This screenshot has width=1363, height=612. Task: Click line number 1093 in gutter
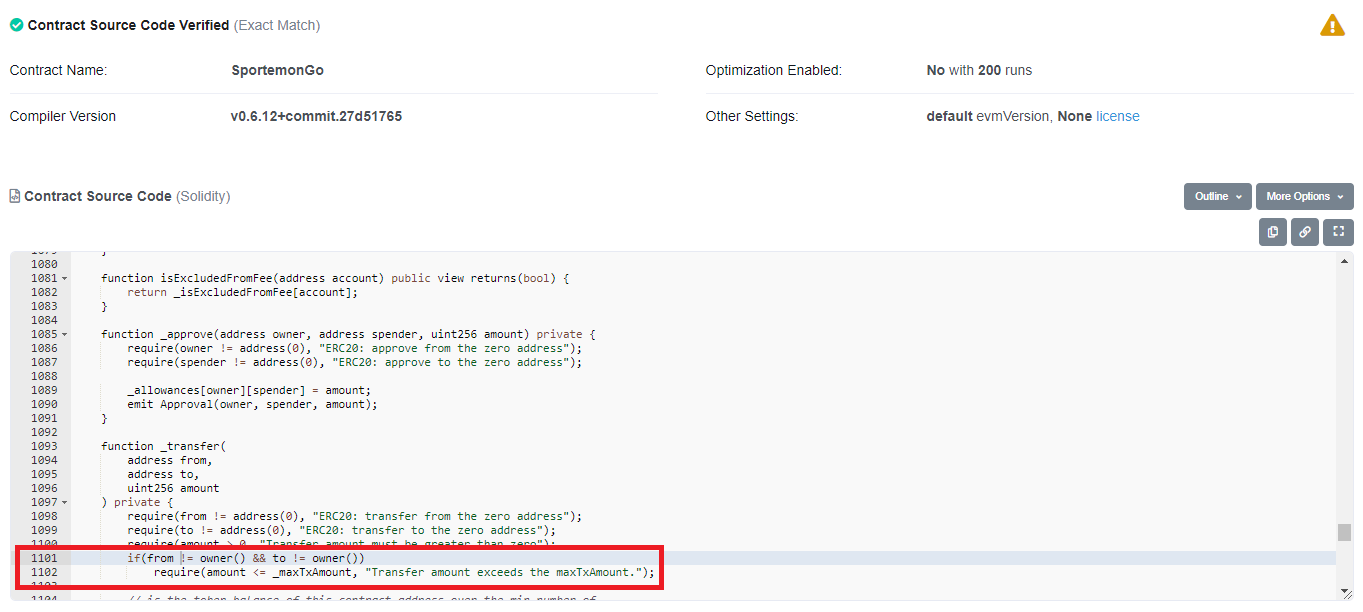click(44, 446)
